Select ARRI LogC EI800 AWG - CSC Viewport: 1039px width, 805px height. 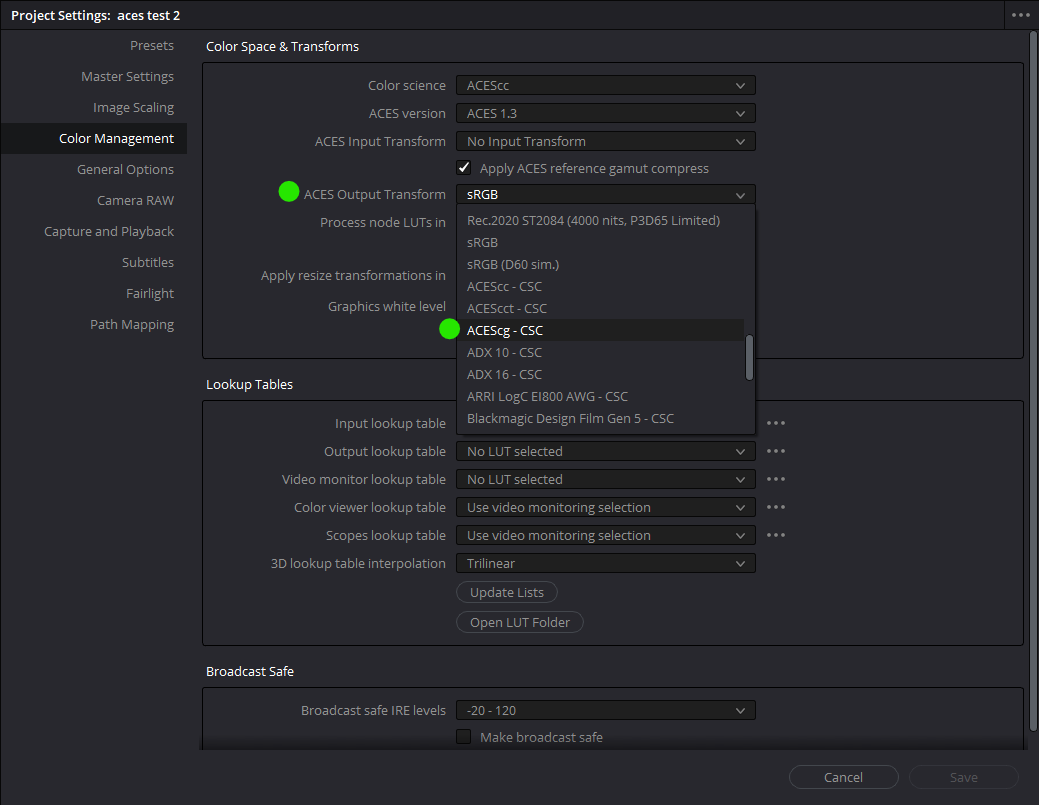(x=600, y=396)
